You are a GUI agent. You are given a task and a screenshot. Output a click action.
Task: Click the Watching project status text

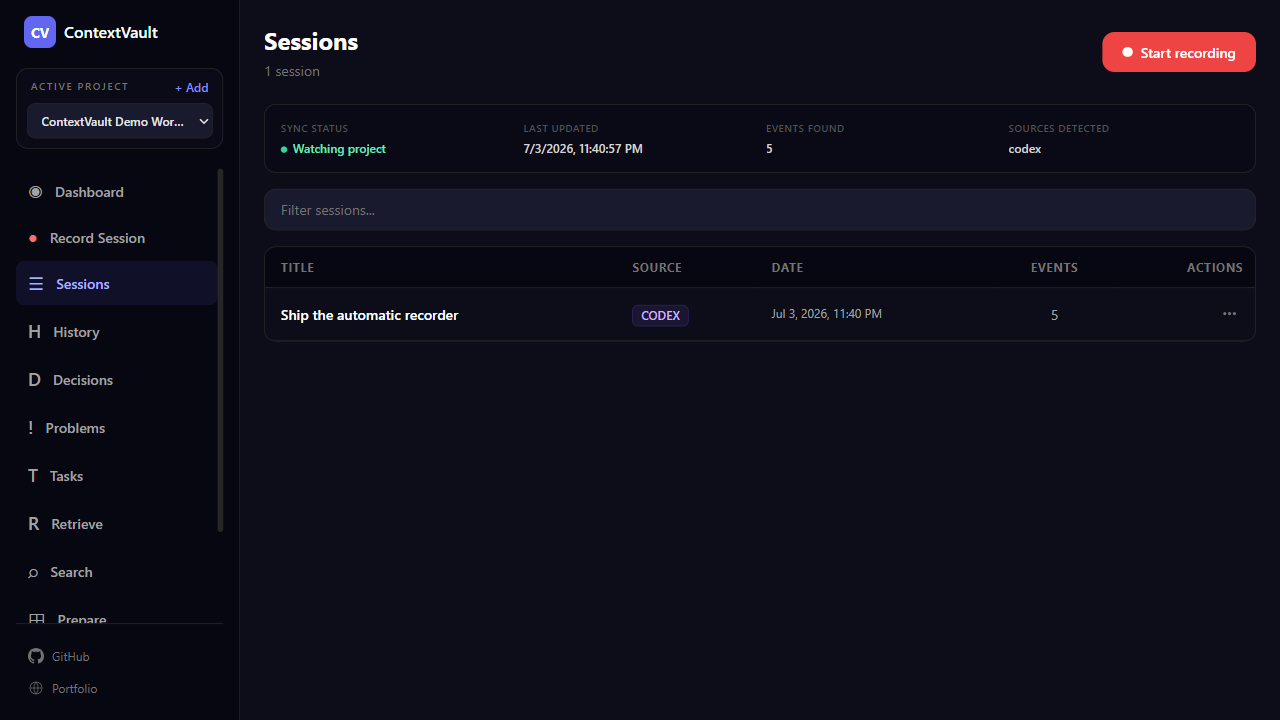pyautogui.click(x=339, y=149)
